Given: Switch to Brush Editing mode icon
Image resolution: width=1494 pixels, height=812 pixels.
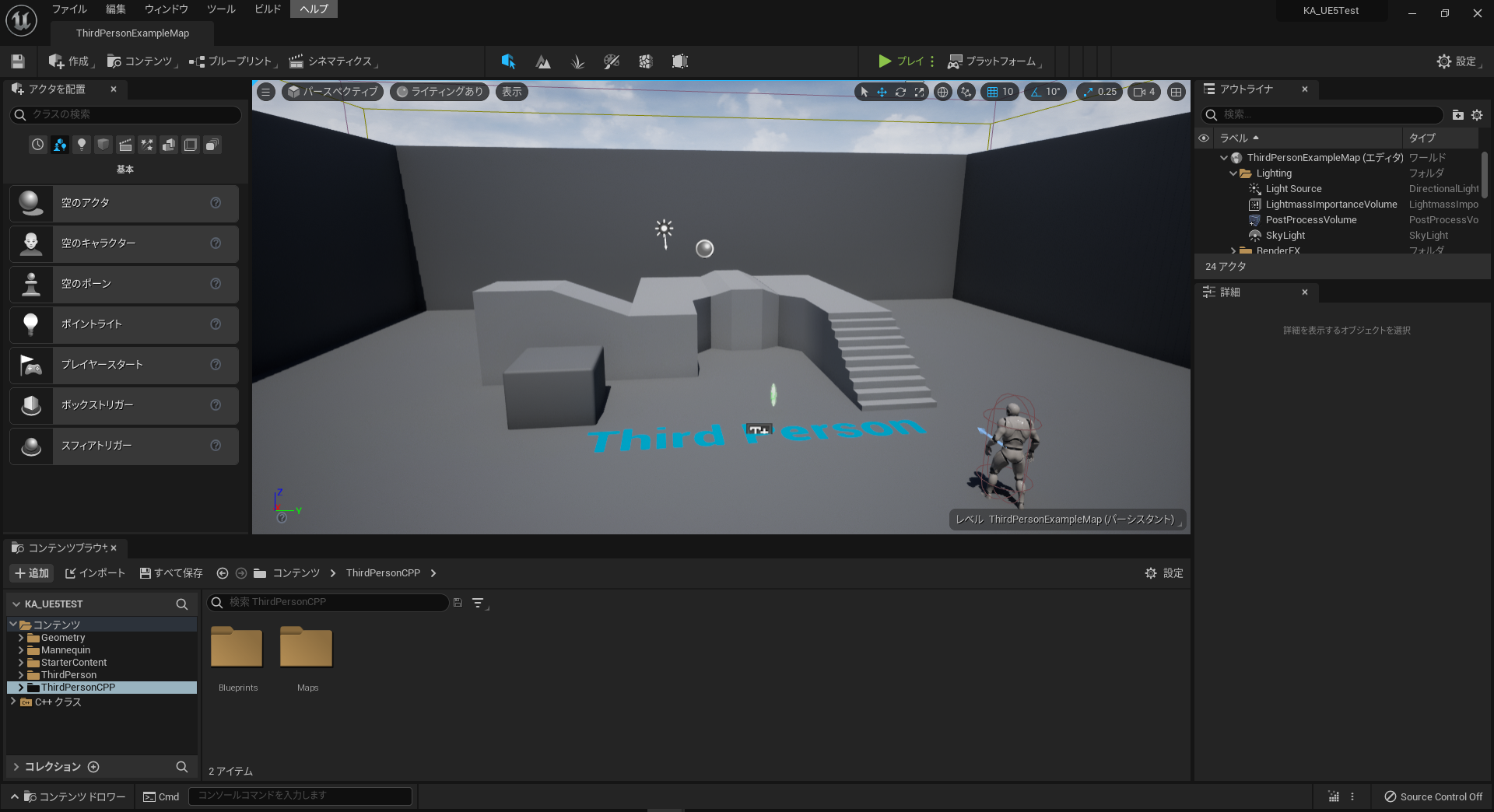Looking at the screenshot, I should click(x=680, y=61).
